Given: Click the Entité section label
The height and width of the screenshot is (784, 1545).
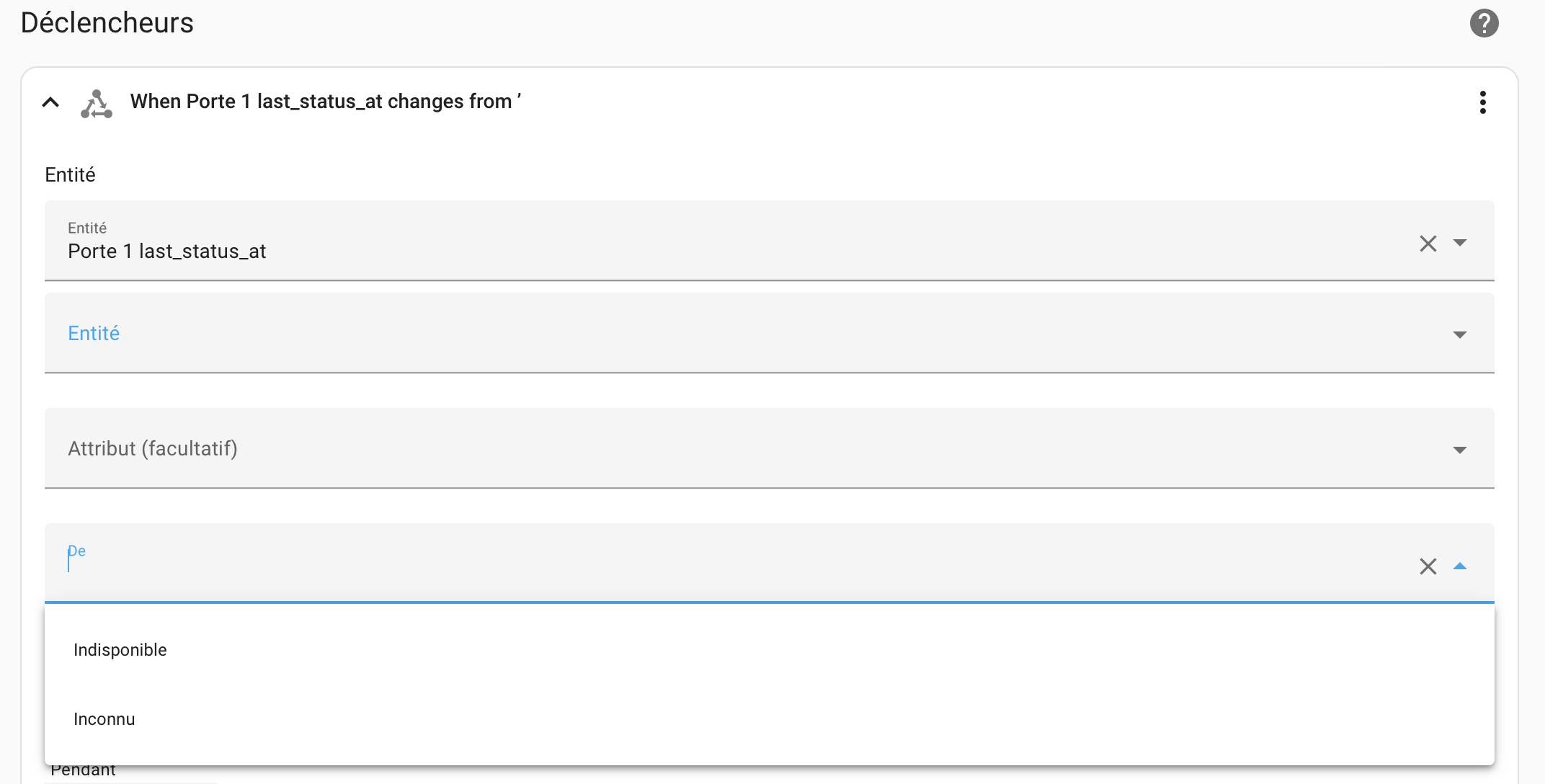Looking at the screenshot, I should coord(70,175).
